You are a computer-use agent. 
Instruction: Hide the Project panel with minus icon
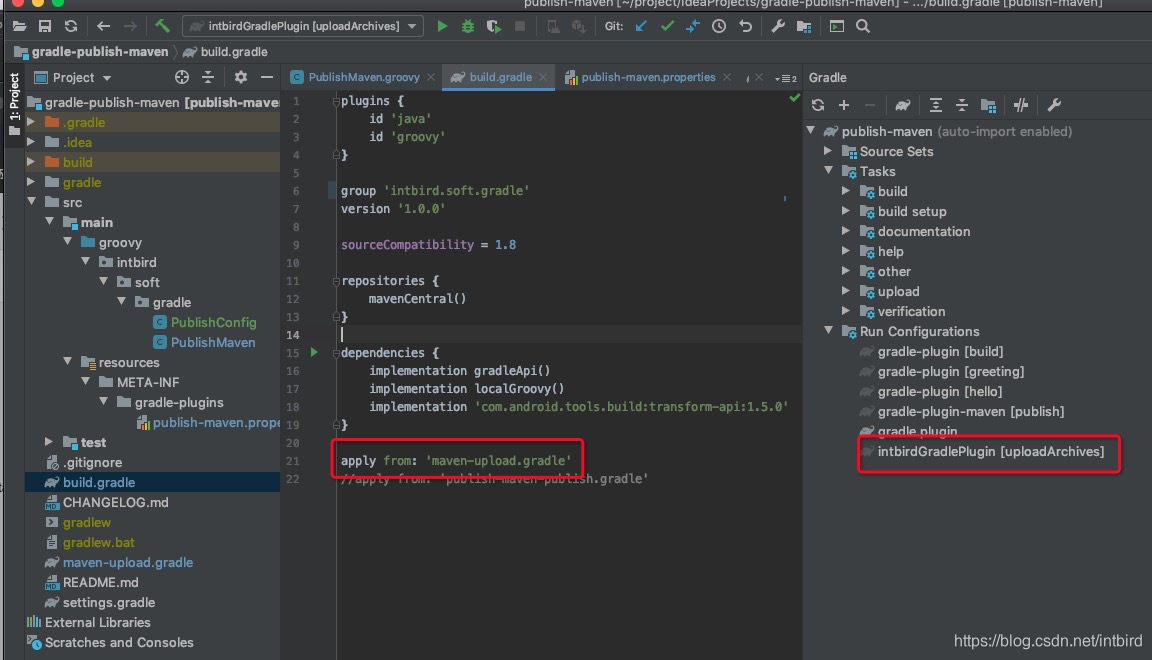[267, 77]
